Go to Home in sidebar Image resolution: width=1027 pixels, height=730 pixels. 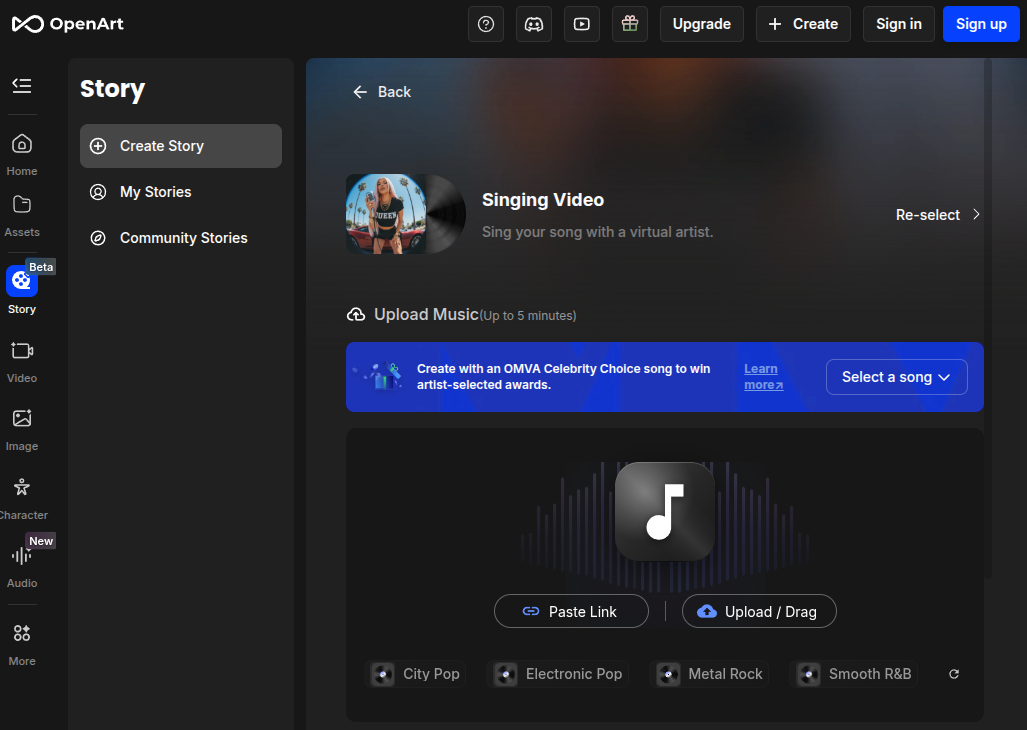pyautogui.click(x=22, y=153)
